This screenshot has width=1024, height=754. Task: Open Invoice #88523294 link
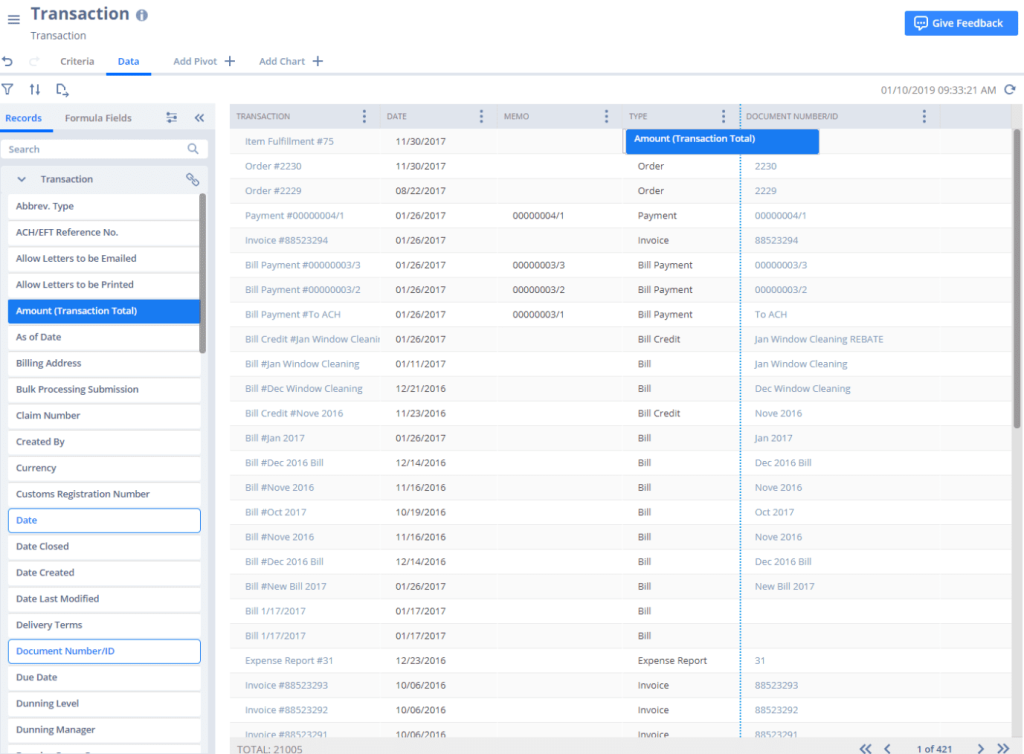click(286, 240)
